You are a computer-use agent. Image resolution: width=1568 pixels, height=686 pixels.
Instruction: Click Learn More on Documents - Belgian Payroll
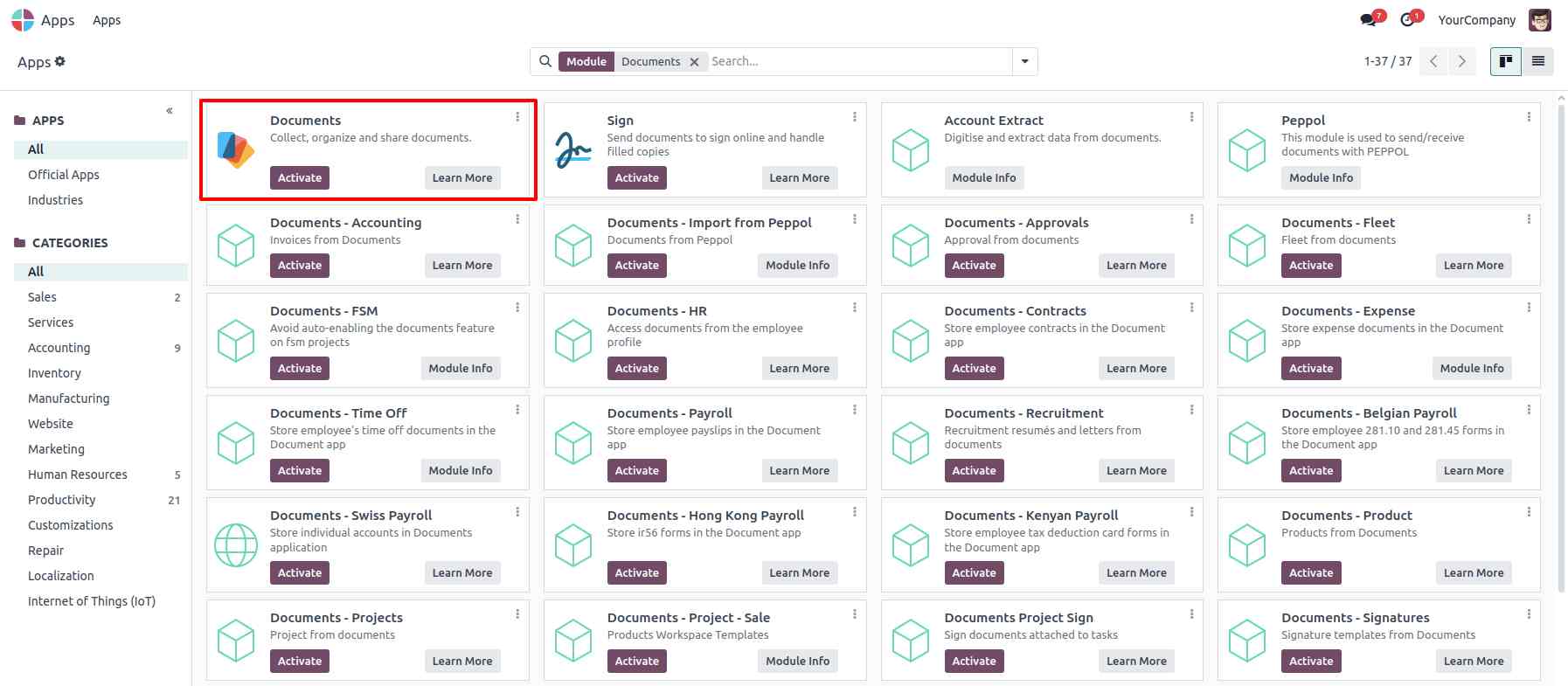1474,470
